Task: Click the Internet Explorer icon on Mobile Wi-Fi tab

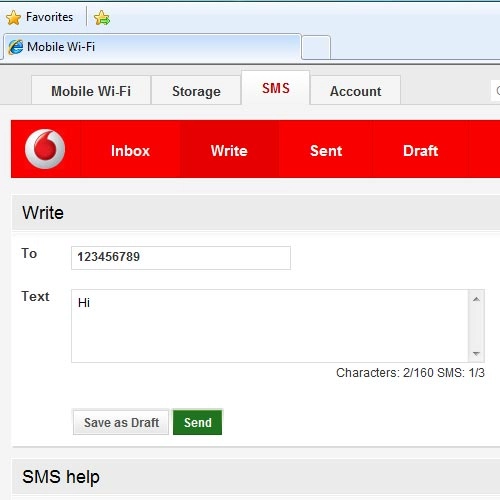Action: point(16,47)
